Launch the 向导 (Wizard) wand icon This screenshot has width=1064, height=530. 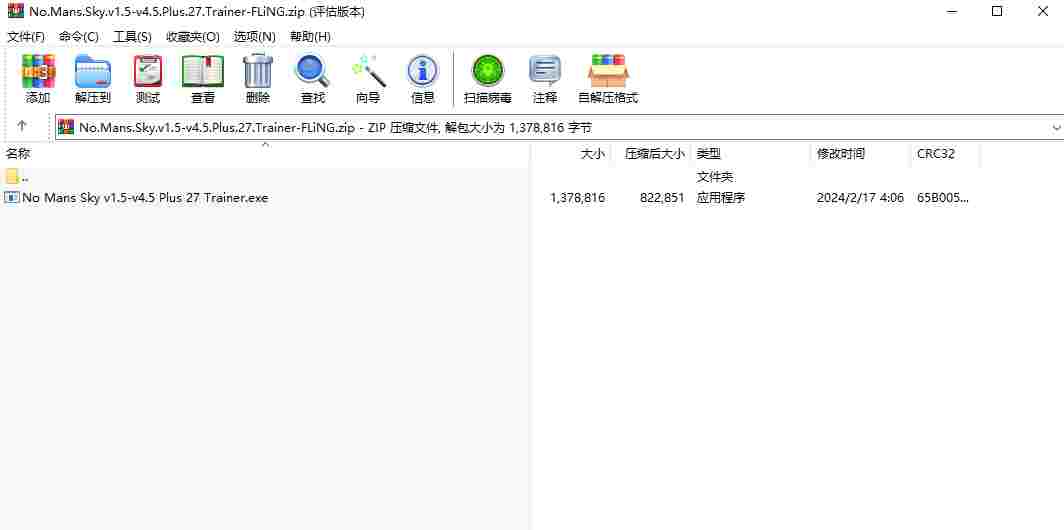368,71
